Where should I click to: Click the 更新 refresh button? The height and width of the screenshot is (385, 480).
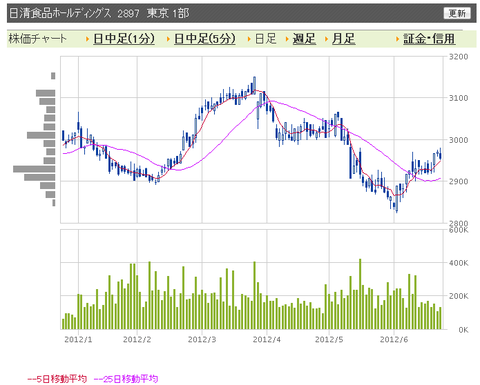pos(457,13)
